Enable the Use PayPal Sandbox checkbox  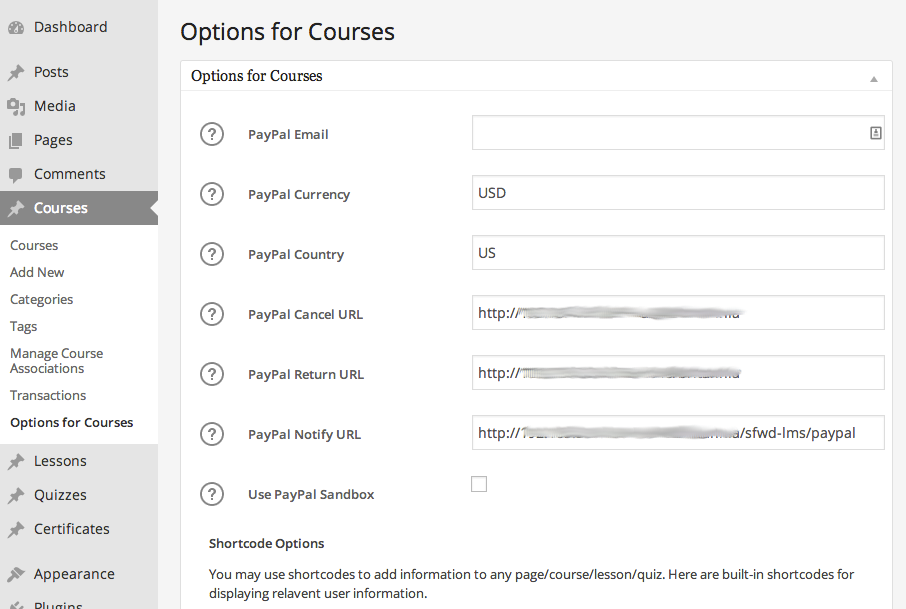click(479, 485)
